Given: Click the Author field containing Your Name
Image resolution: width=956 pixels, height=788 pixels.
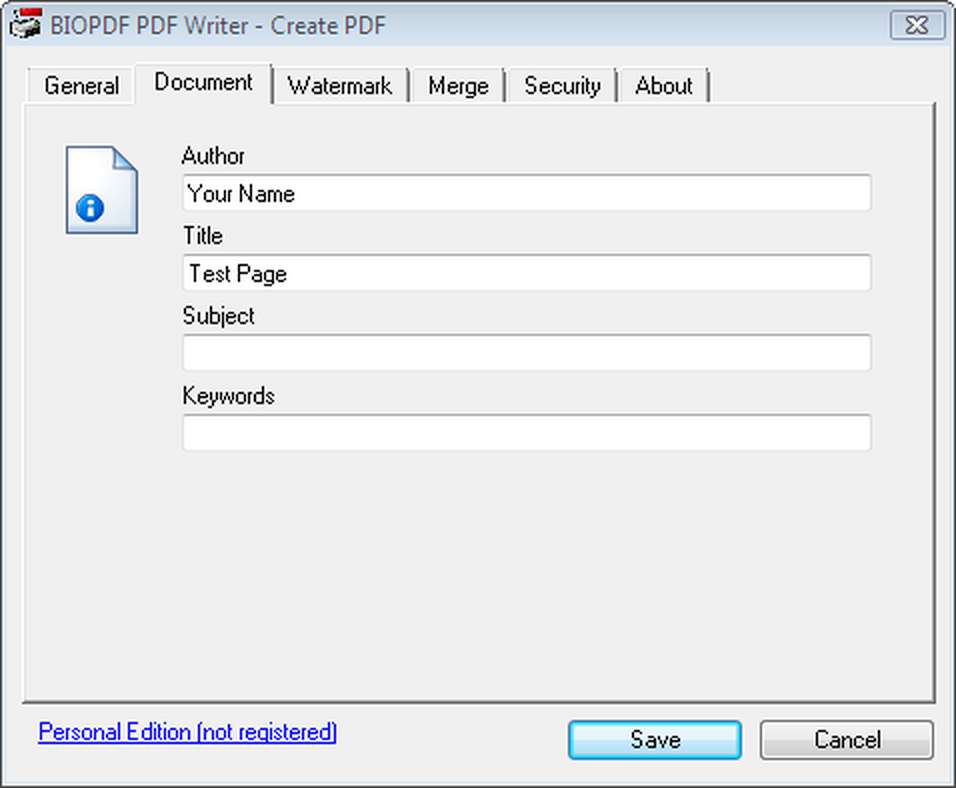Looking at the screenshot, I should [x=527, y=193].
